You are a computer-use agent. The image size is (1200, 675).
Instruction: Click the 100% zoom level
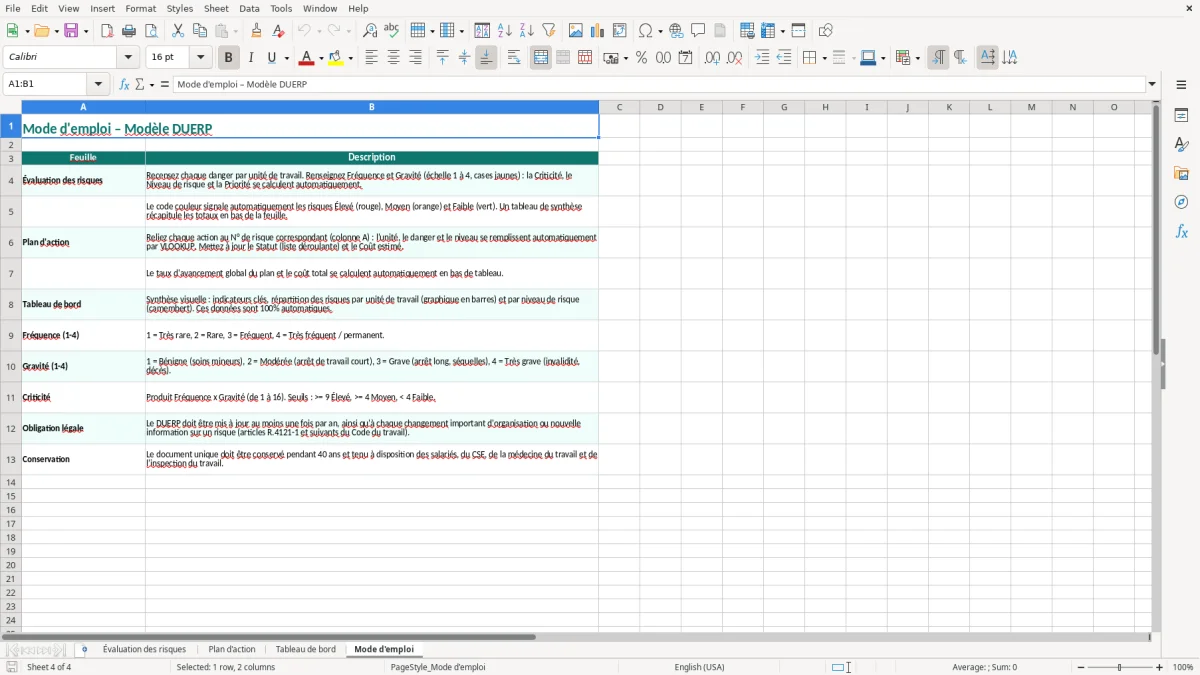(x=1183, y=667)
